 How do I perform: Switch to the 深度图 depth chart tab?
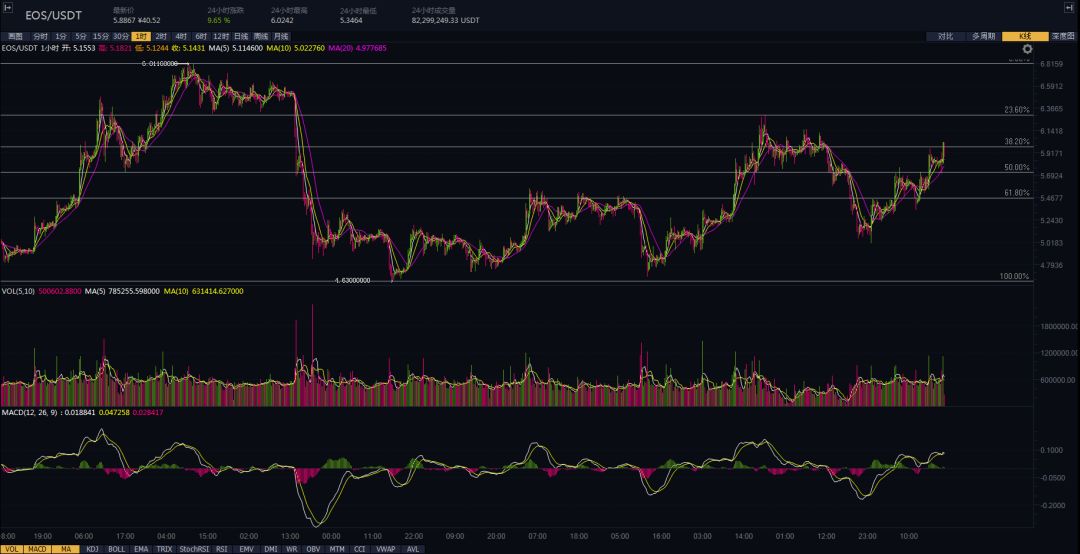(x=1062, y=36)
